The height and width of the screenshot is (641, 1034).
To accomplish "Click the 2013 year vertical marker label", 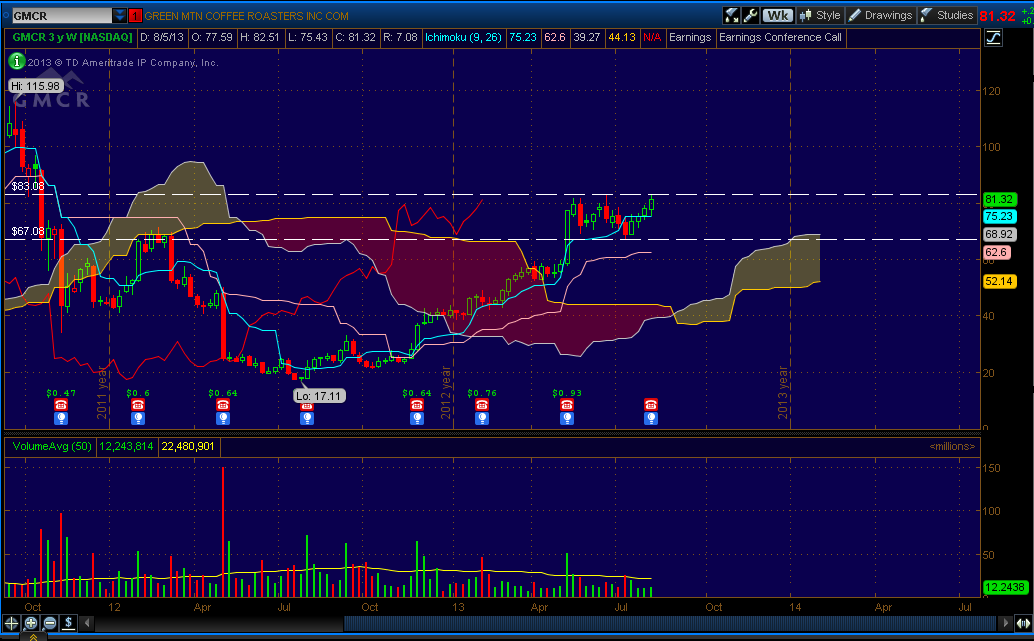I will (783, 392).
